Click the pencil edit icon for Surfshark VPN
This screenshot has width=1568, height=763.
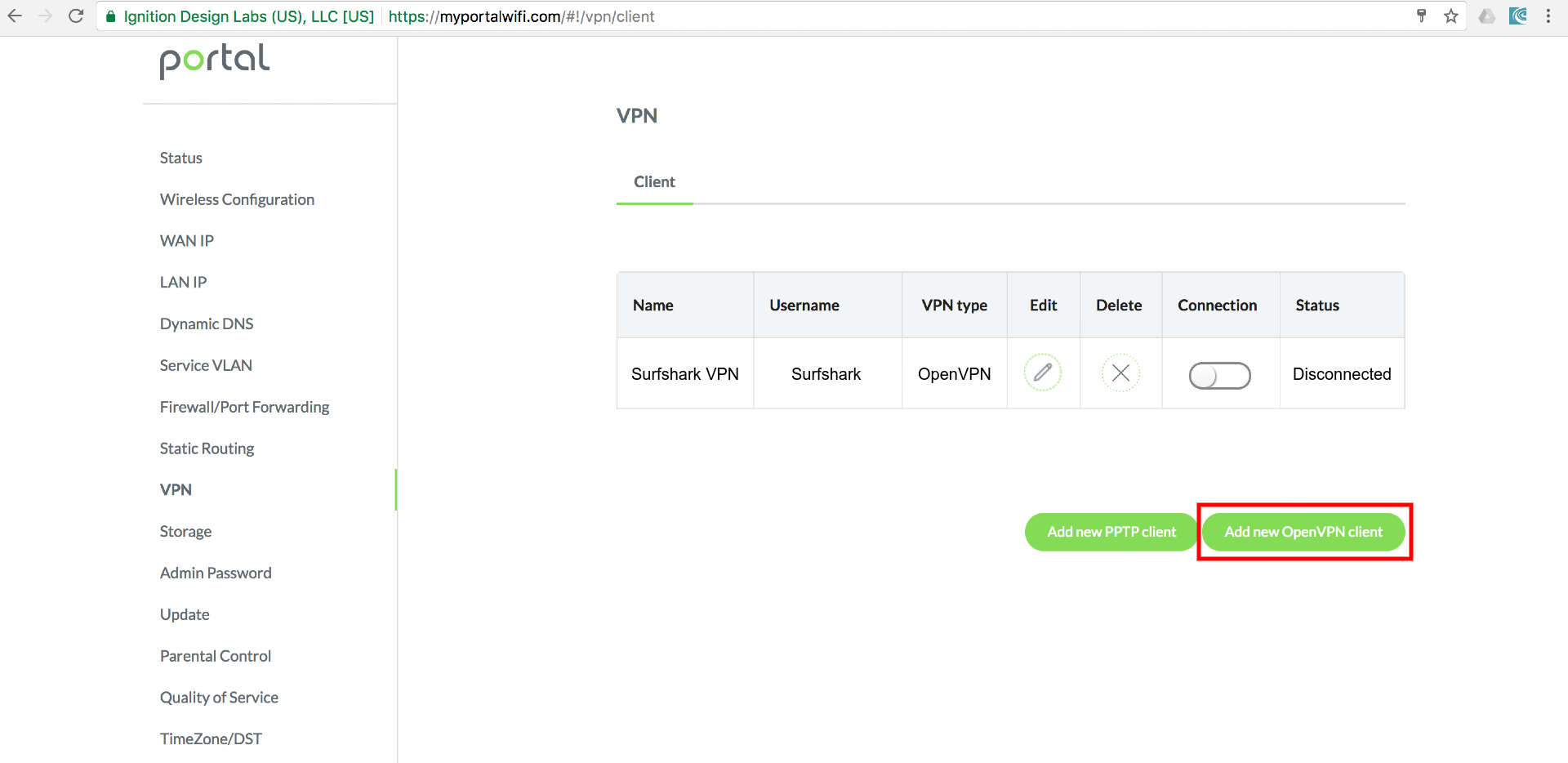click(x=1043, y=373)
